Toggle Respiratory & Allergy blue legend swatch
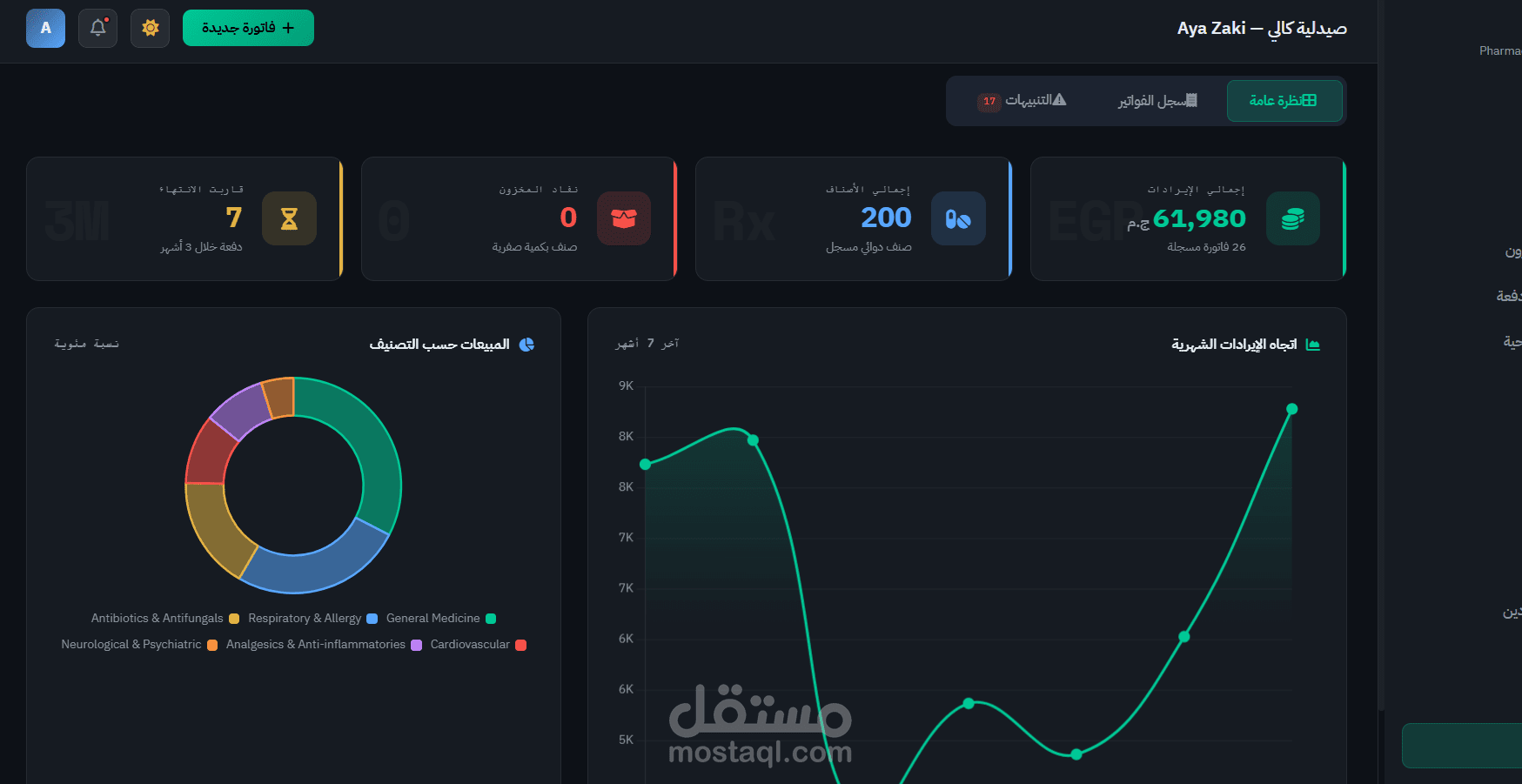The width and height of the screenshot is (1522, 784). click(372, 619)
